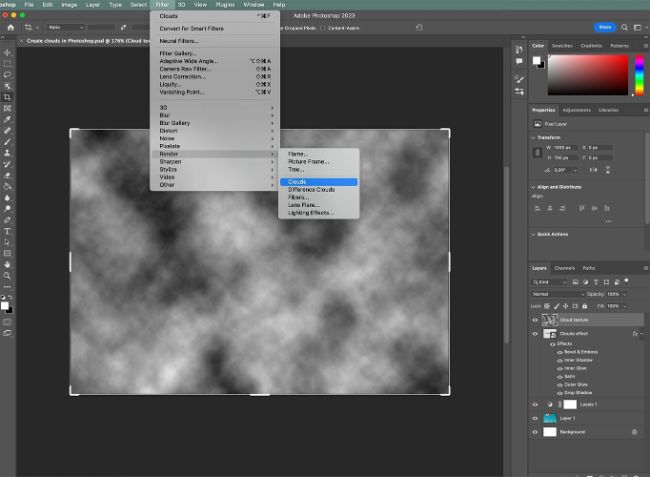Pick the Crop tool in the toolbar
Viewport: 650px width, 477px height.
click(x=8, y=97)
